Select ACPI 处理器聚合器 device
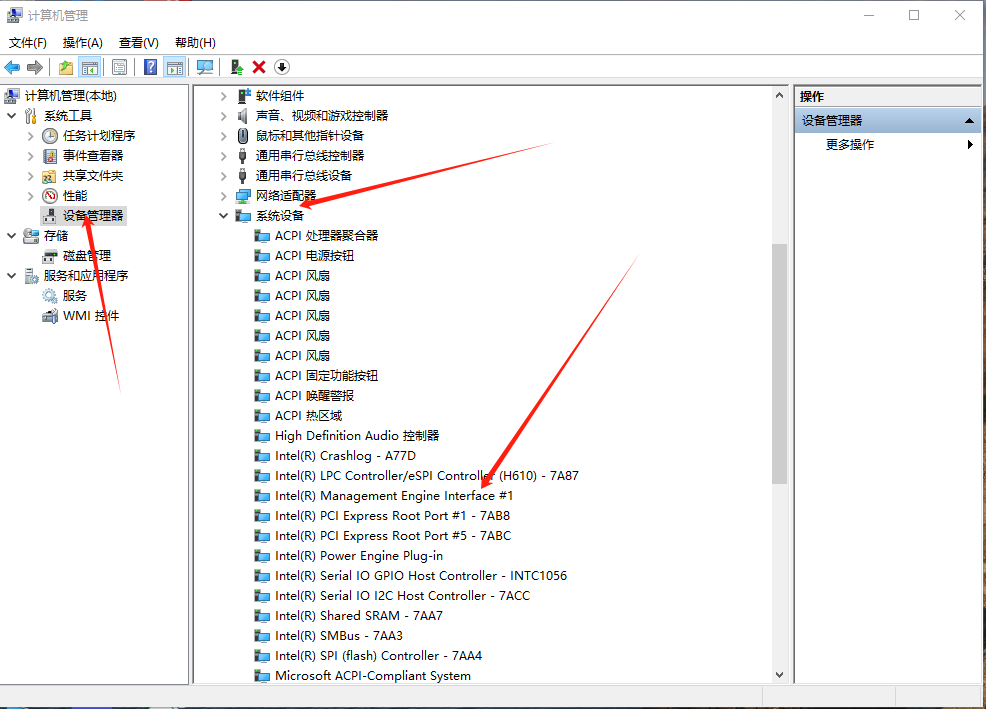 (x=326, y=236)
